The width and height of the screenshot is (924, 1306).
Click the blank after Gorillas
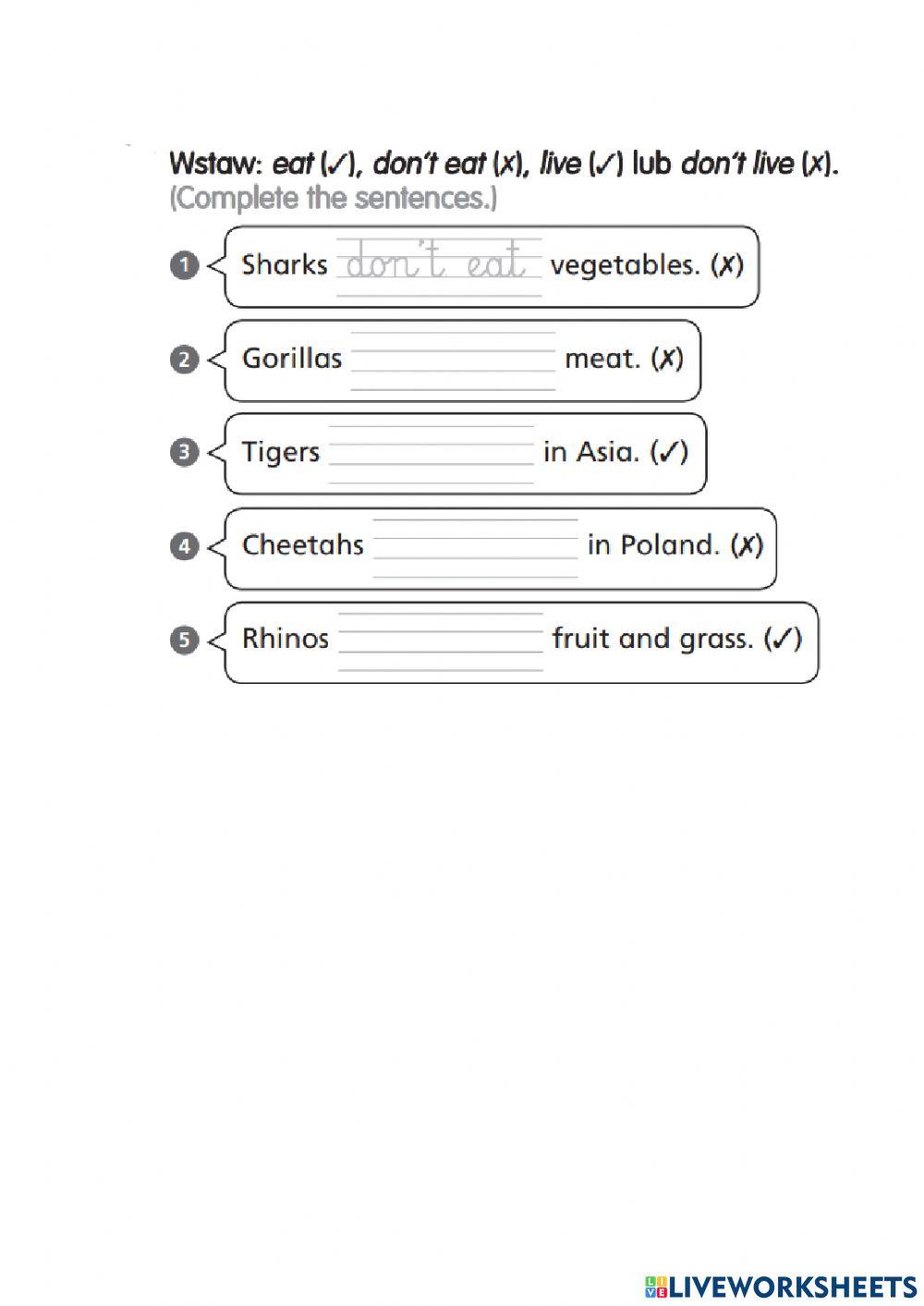tap(453, 360)
